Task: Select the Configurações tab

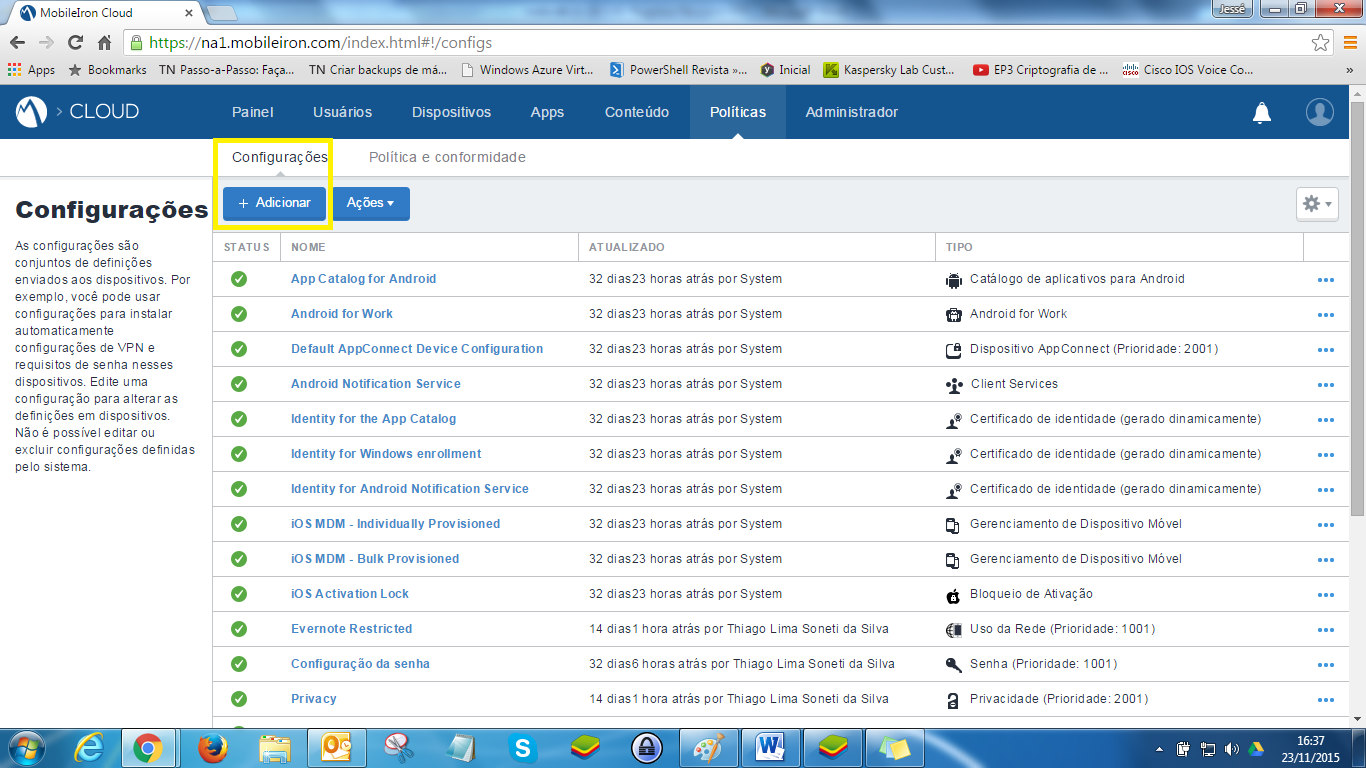Action: coord(280,157)
